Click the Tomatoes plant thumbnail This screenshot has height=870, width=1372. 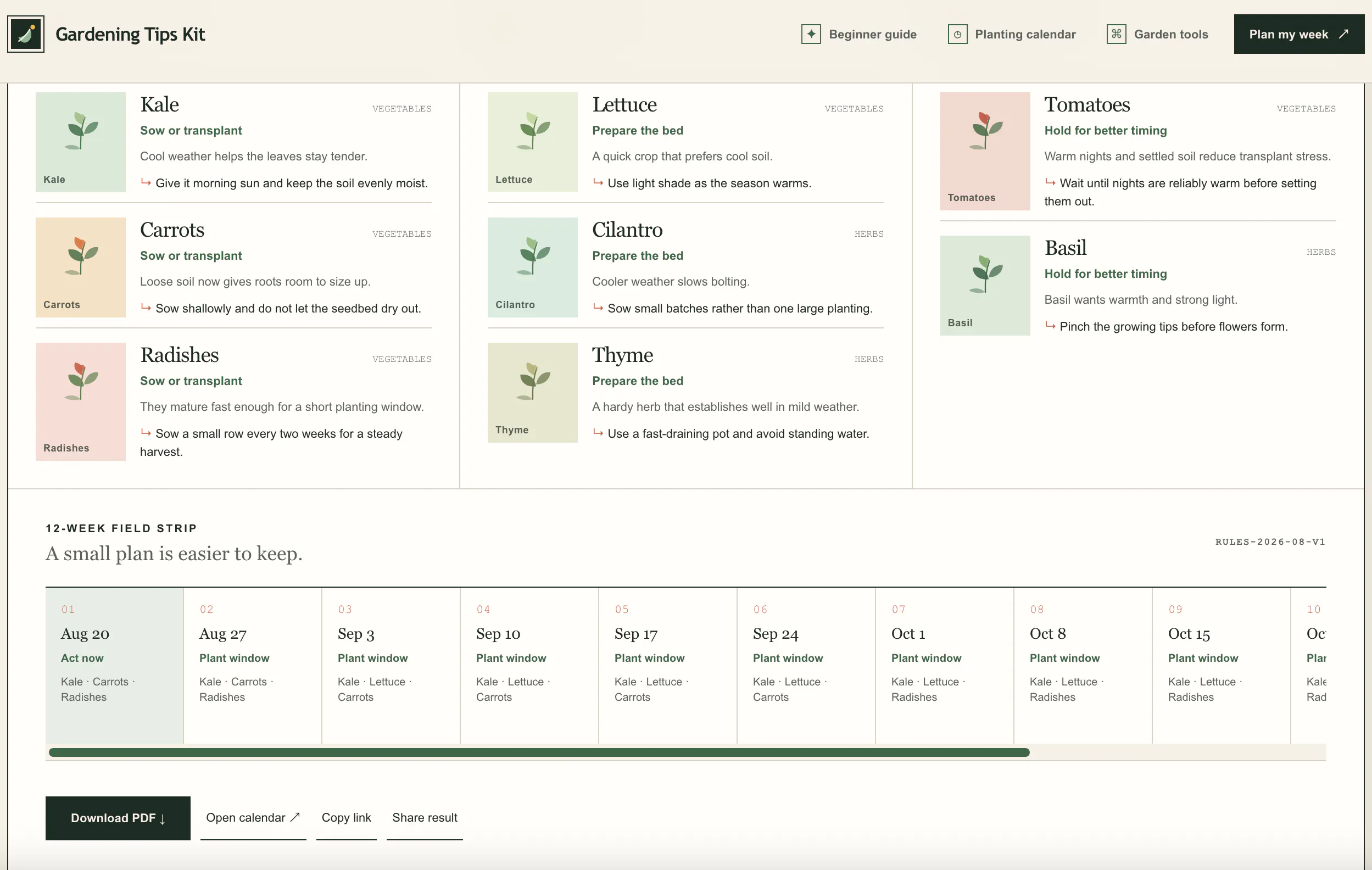[x=985, y=151]
